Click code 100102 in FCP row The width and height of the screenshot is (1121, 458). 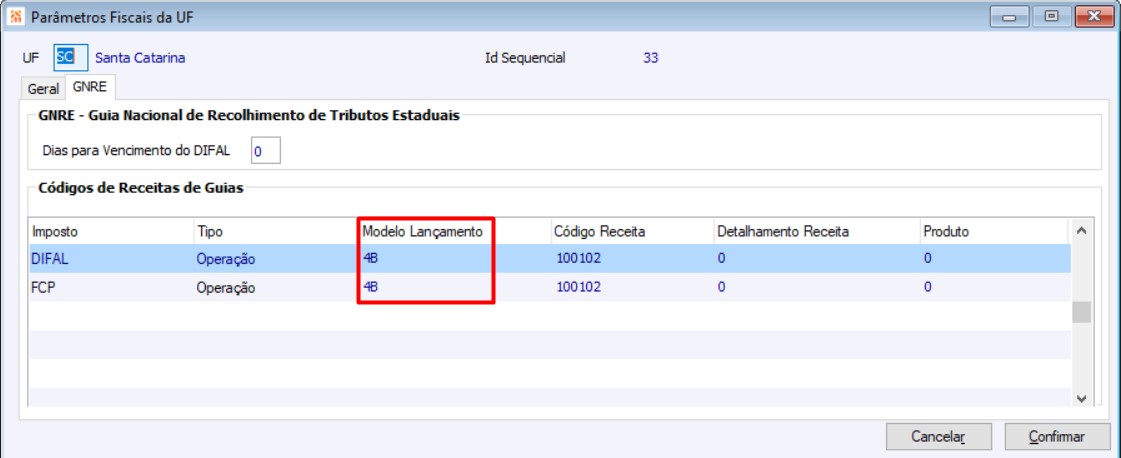[x=579, y=287]
